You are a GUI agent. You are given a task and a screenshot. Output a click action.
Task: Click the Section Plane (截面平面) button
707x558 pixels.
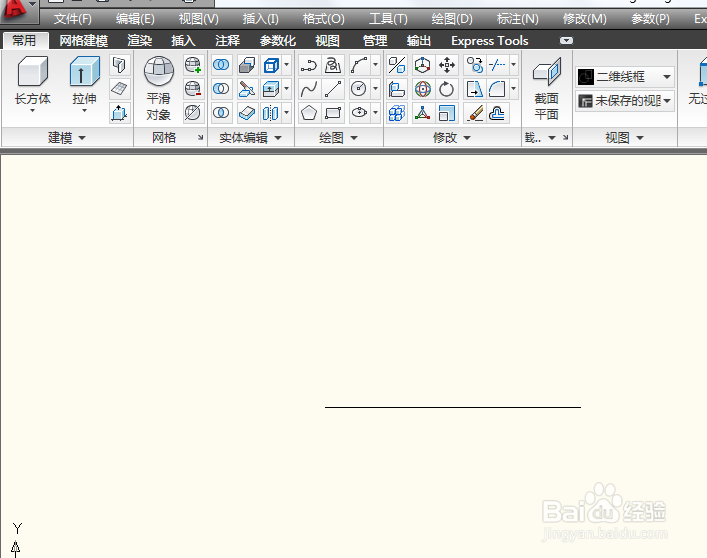pyautogui.click(x=546, y=88)
